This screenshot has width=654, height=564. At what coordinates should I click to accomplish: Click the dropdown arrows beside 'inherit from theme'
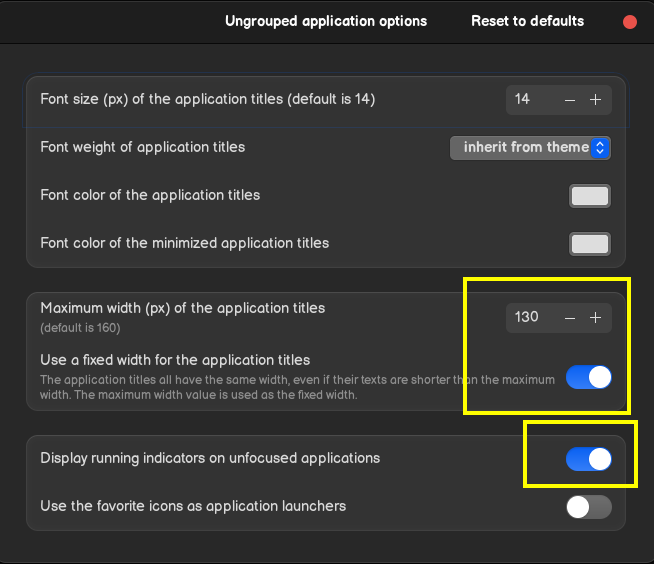600,147
